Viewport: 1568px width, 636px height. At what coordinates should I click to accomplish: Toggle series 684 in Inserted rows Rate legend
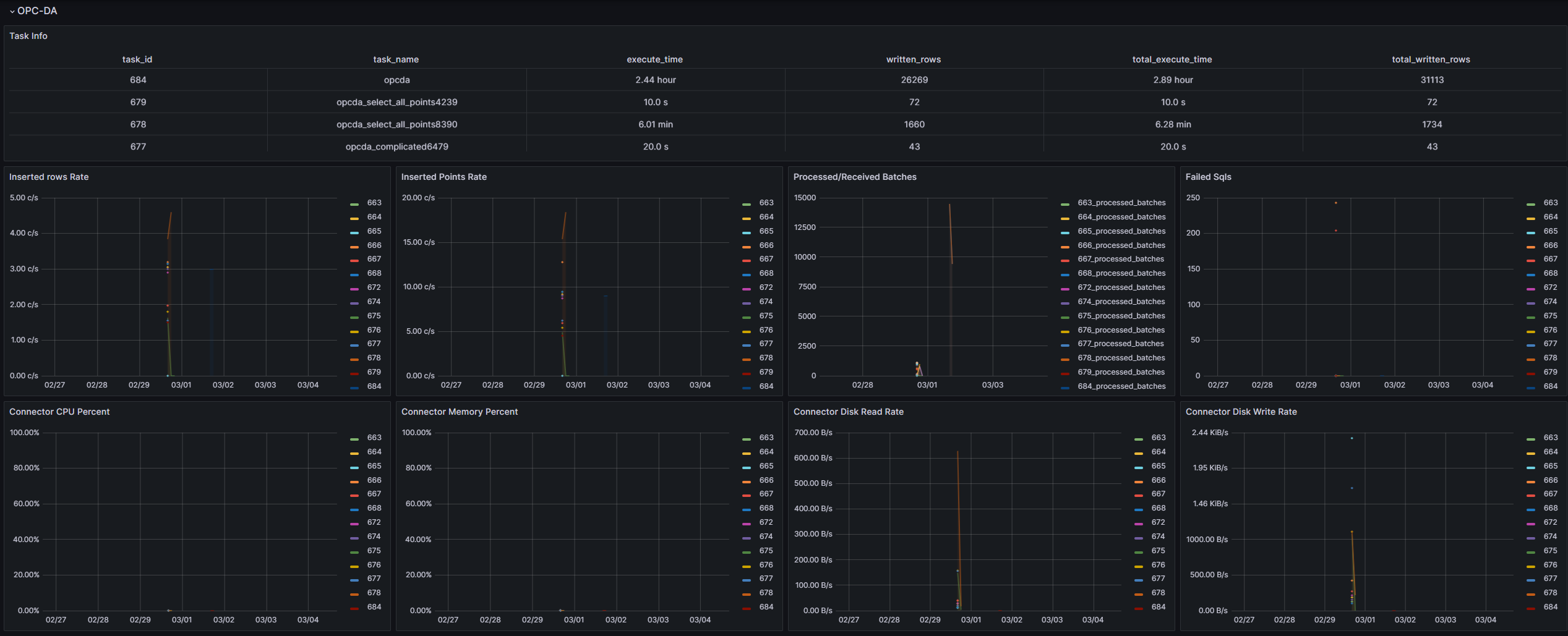[374, 386]
